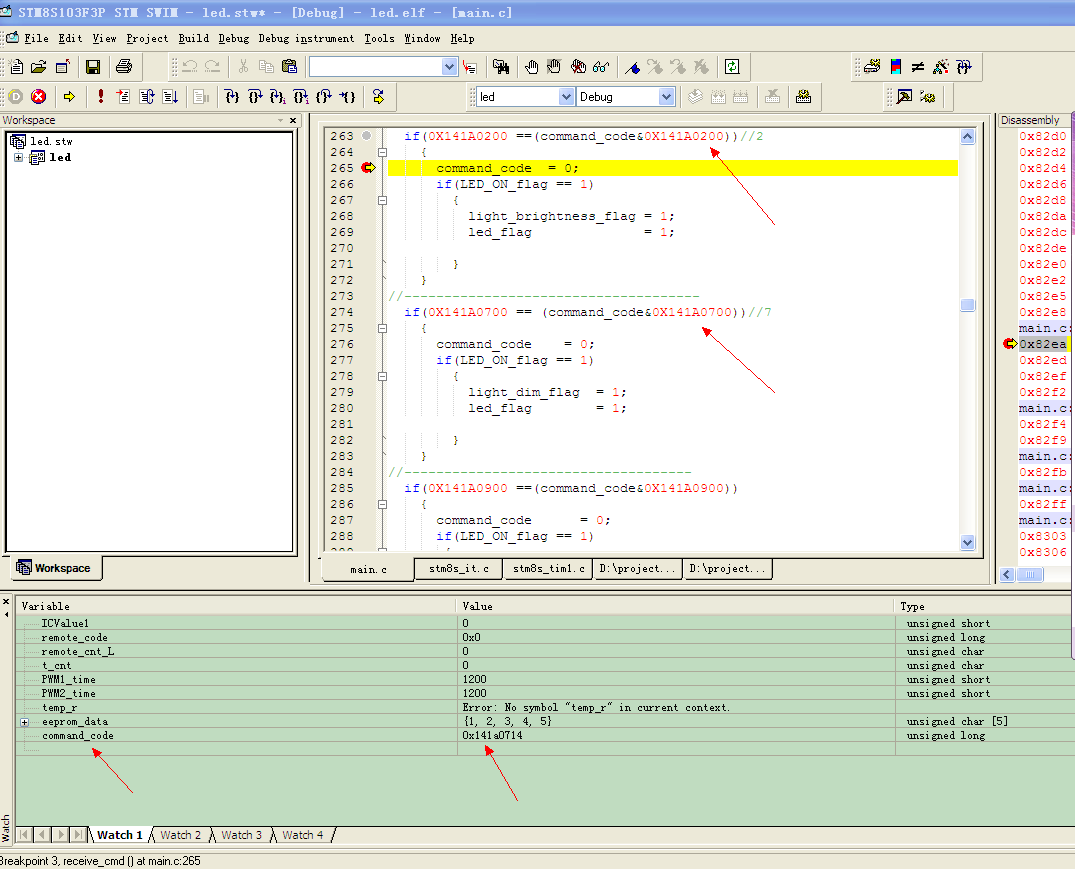Click the hand insert breakpoint icon
1075x869 pixels.
(531, 66)
